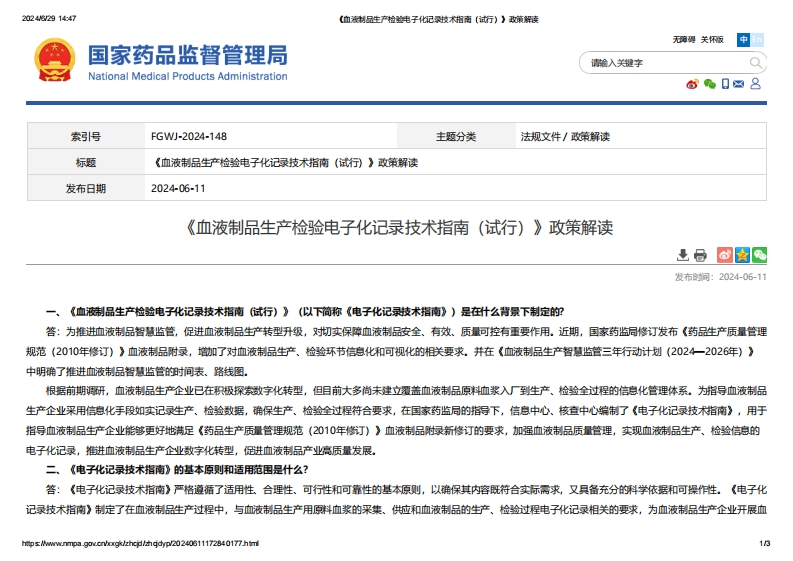Open the header WeChat icon
The image size is (793, 561).
pos(710,84)
